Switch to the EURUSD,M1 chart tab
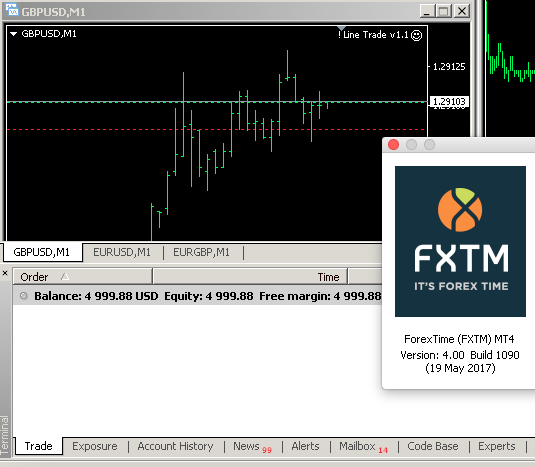535x467 pixels. coord(122,252)
